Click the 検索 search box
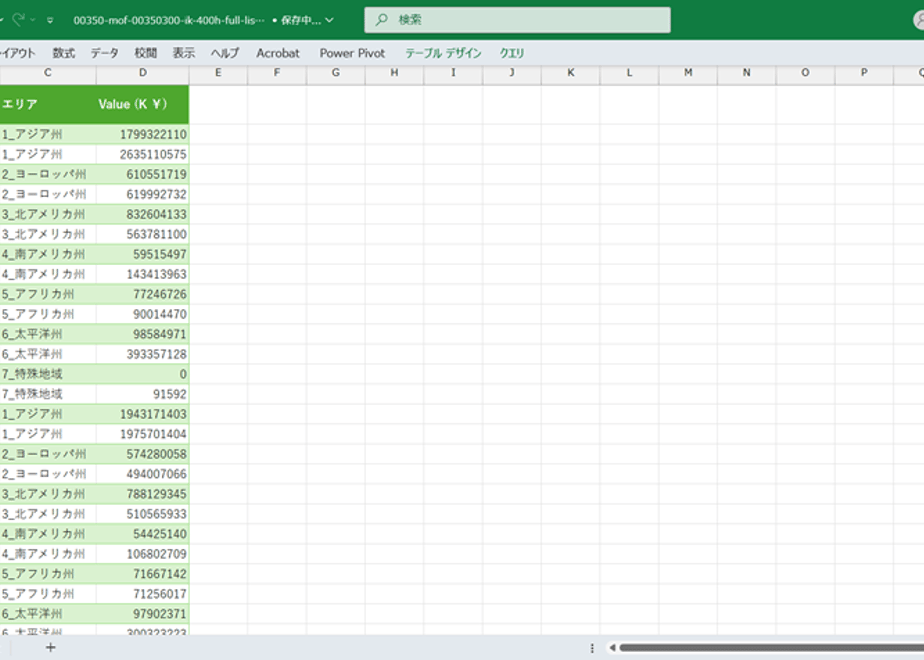This screenshot has width=924, height=660. (x=517, y=20)
